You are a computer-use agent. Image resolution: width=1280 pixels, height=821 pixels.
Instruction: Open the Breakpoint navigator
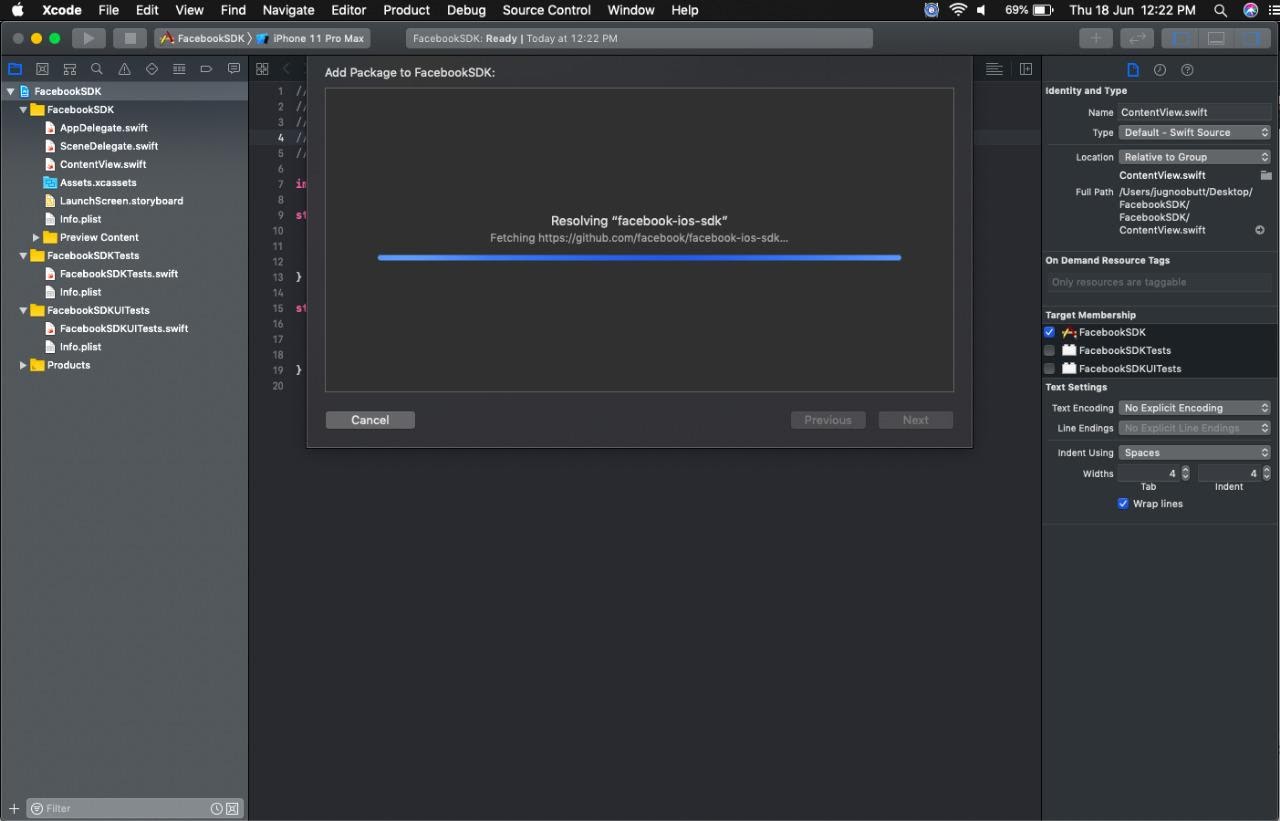pyautogui.click(x=206, y=69)
